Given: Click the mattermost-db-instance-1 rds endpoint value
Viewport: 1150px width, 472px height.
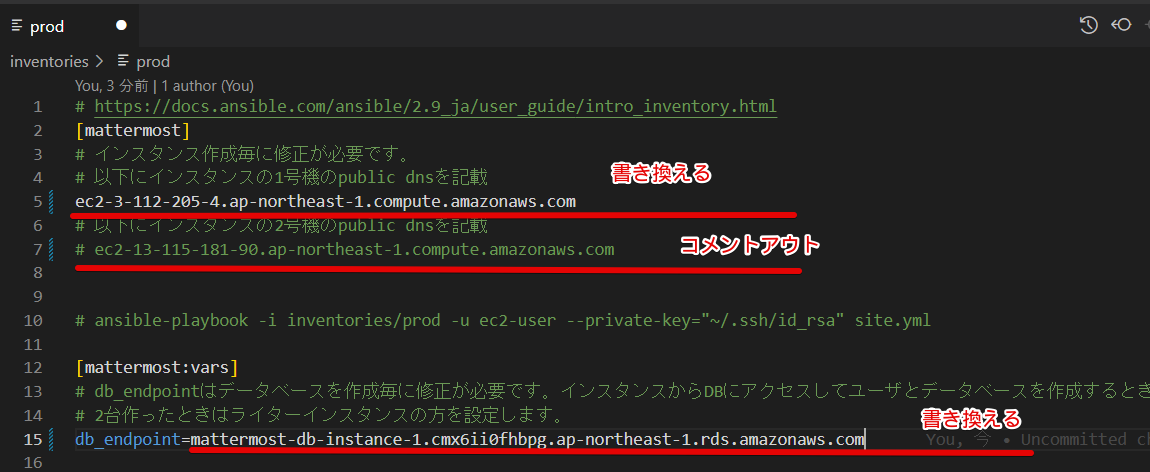Looking at the screenshot, I should (527, 440).
